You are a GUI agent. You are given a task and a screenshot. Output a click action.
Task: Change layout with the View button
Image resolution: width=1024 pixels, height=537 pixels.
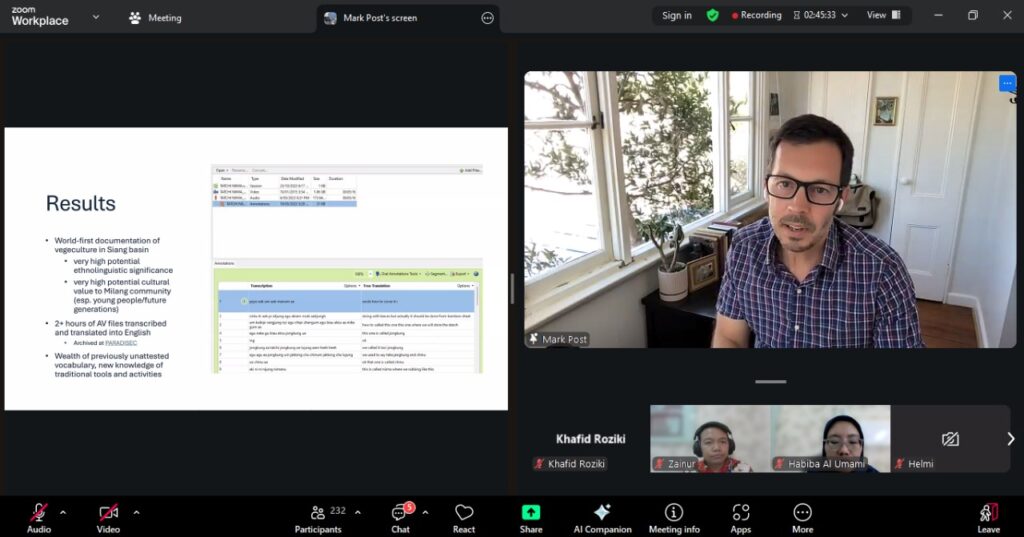(x=883, y=15)
